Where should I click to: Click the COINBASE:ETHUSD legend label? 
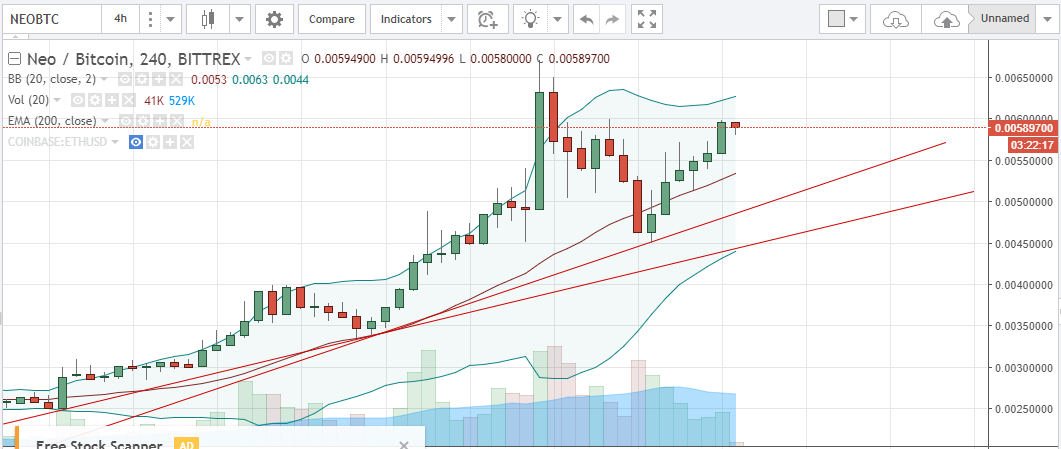(x=58, y=142)
